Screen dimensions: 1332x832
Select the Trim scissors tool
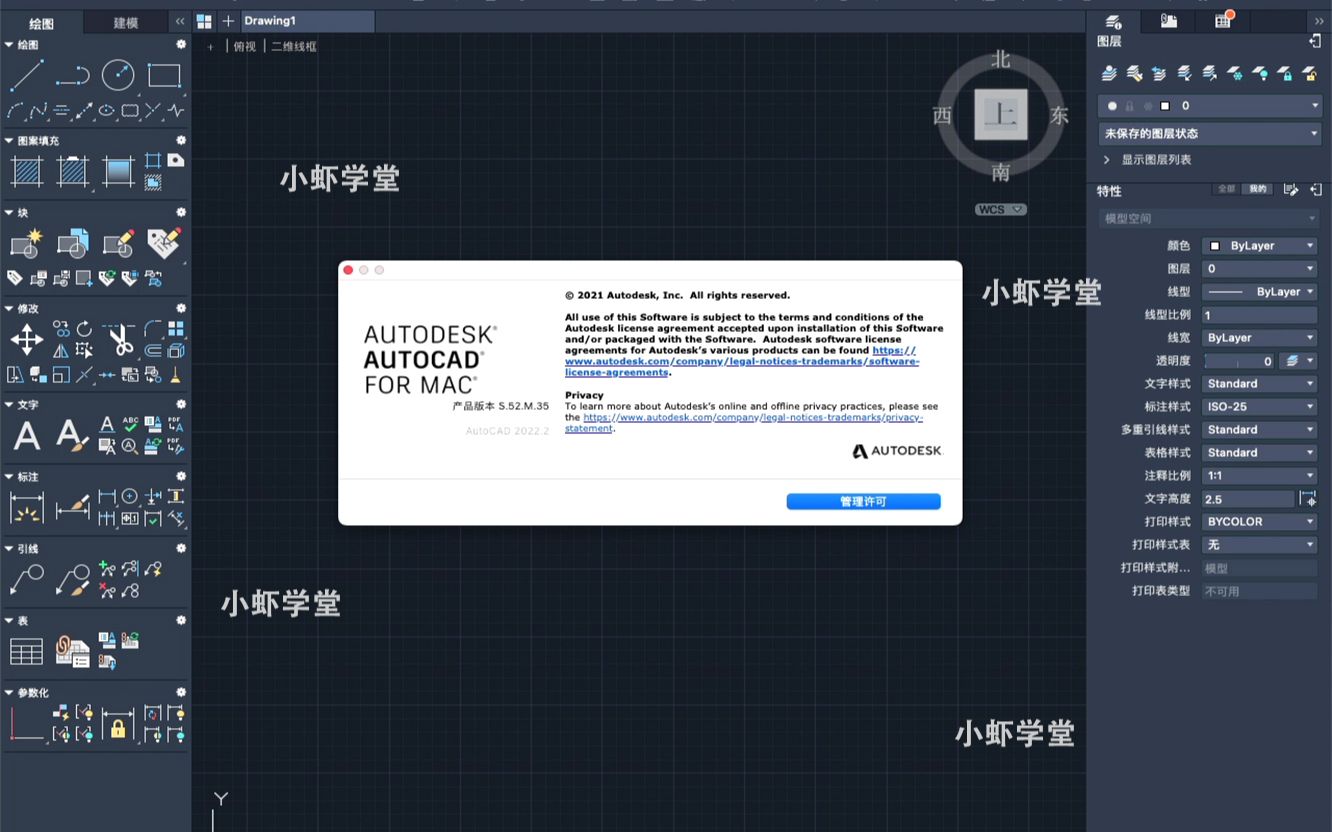(120, 340)
